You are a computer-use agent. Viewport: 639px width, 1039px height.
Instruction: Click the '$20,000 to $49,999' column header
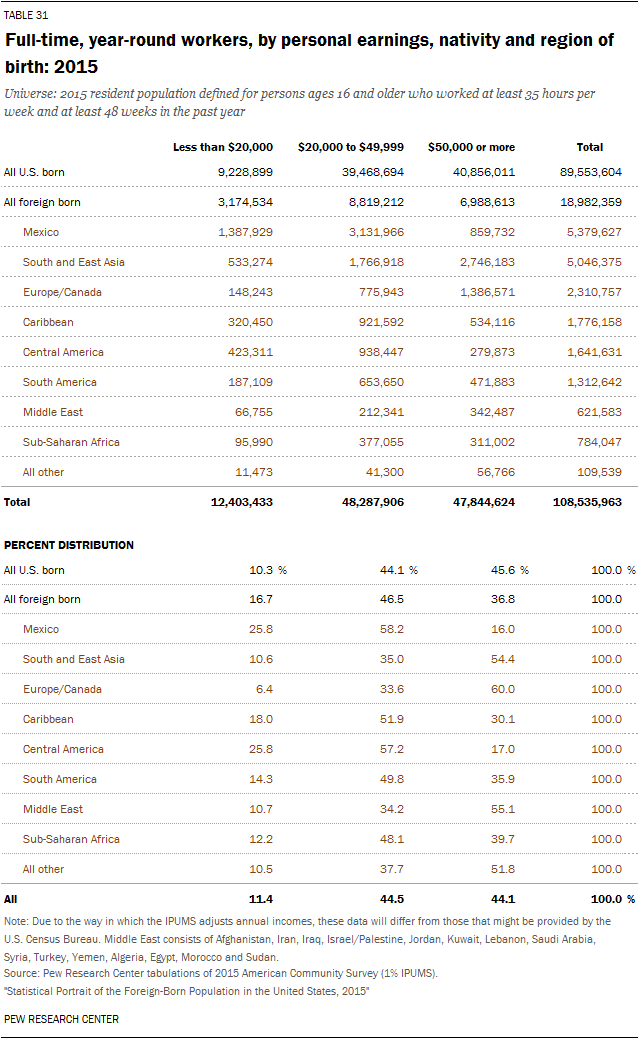pos(351,147)
